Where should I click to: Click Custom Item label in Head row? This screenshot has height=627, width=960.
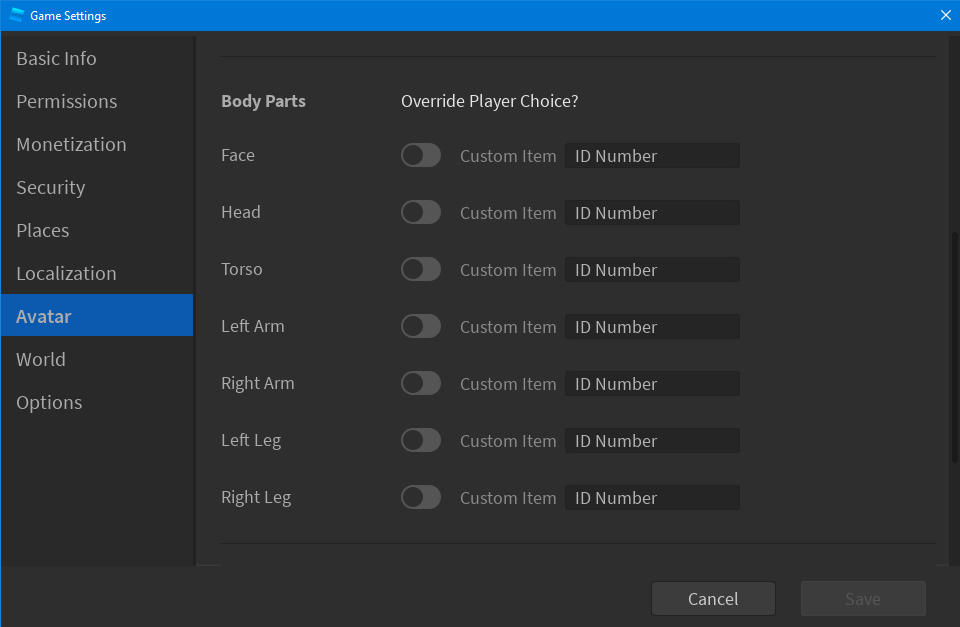point(508,213)
